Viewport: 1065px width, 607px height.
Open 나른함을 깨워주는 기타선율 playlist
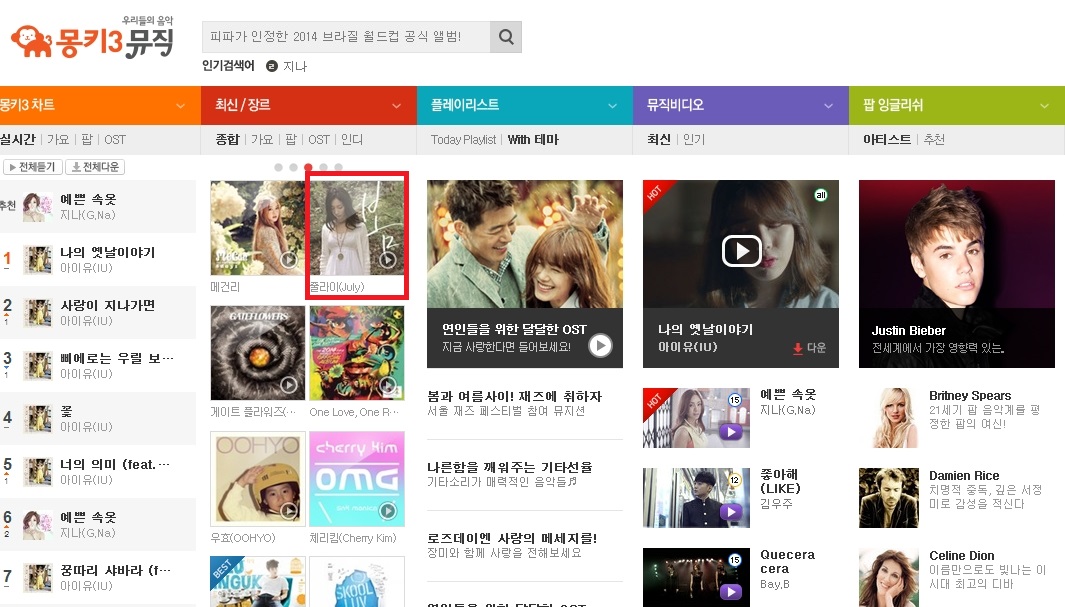click(509, 467)
